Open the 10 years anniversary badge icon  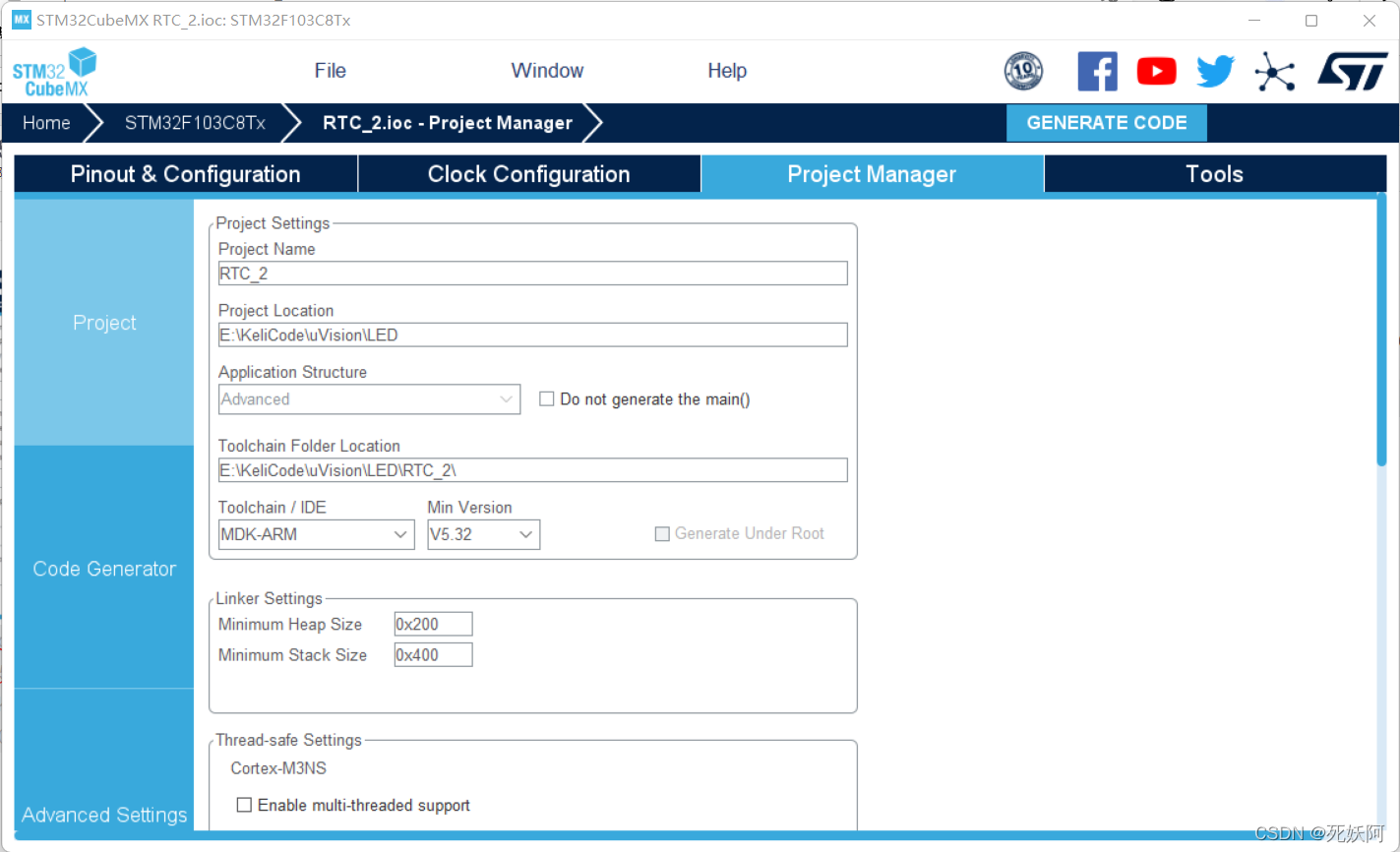point(1023,72)
